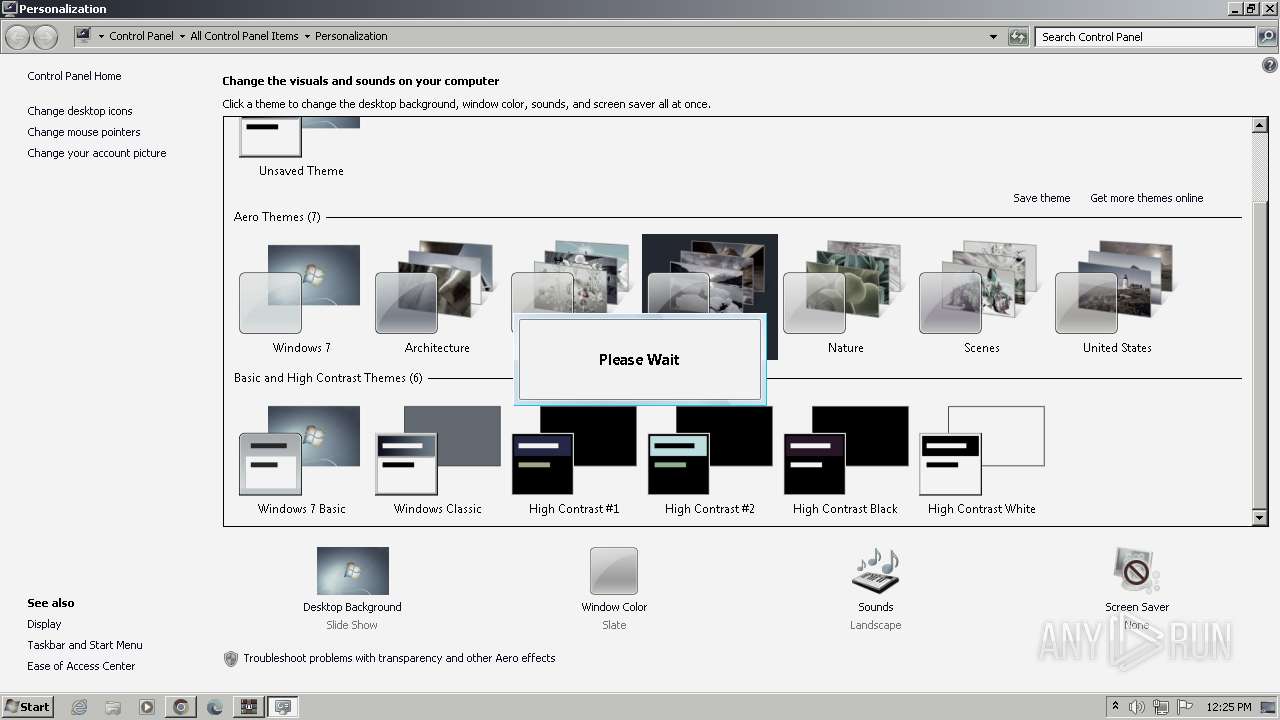Select the High Contrast #1 theme
The image size is (1280, 720).
573,459
